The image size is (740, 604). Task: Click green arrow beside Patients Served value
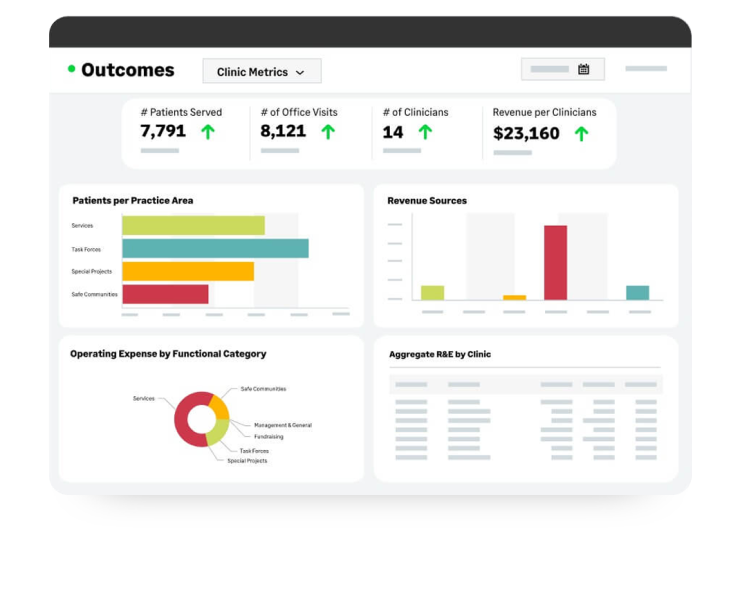tap(208, 132)
